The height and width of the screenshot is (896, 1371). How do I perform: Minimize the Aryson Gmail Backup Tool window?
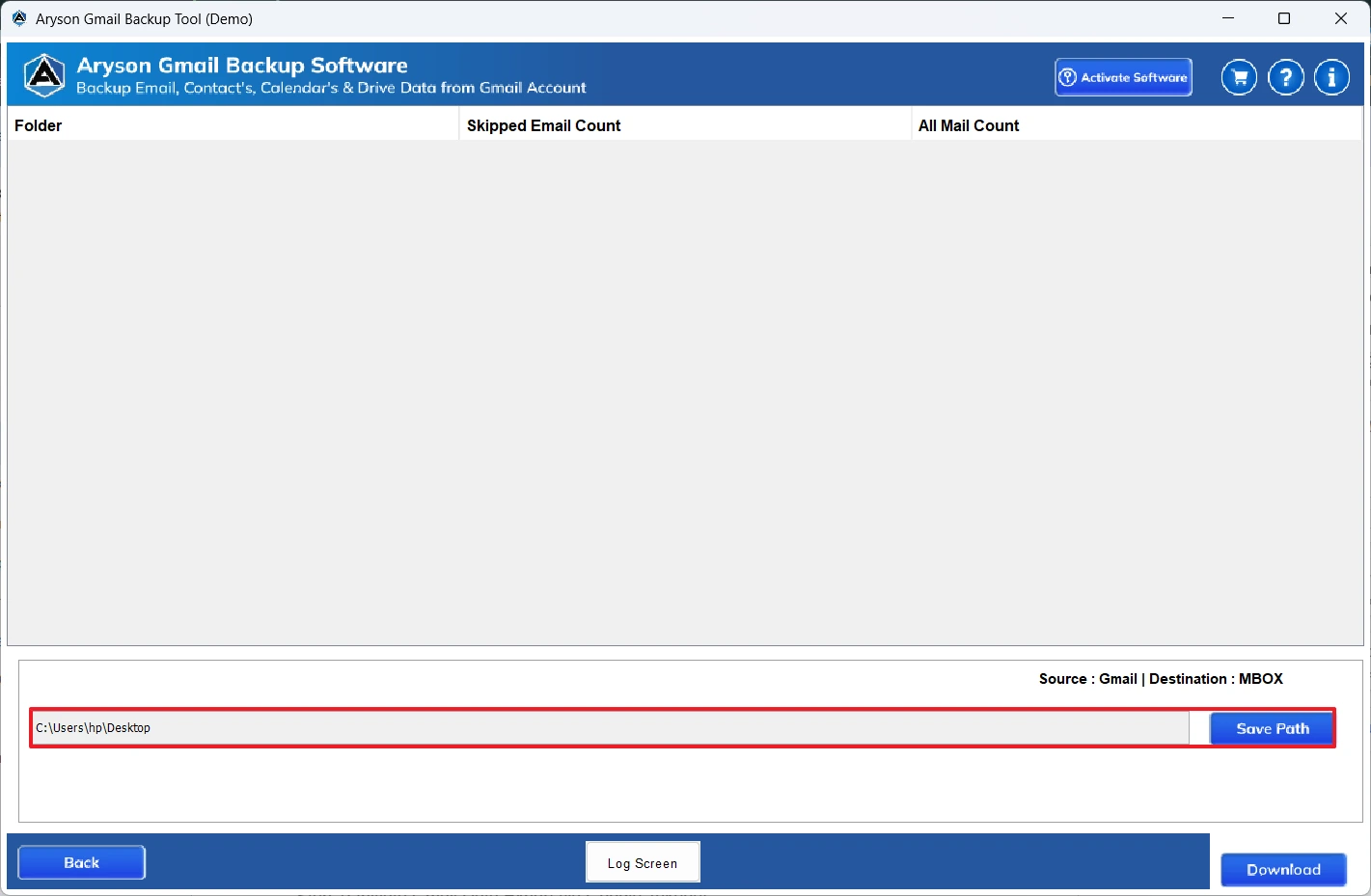coord(1228,18)
